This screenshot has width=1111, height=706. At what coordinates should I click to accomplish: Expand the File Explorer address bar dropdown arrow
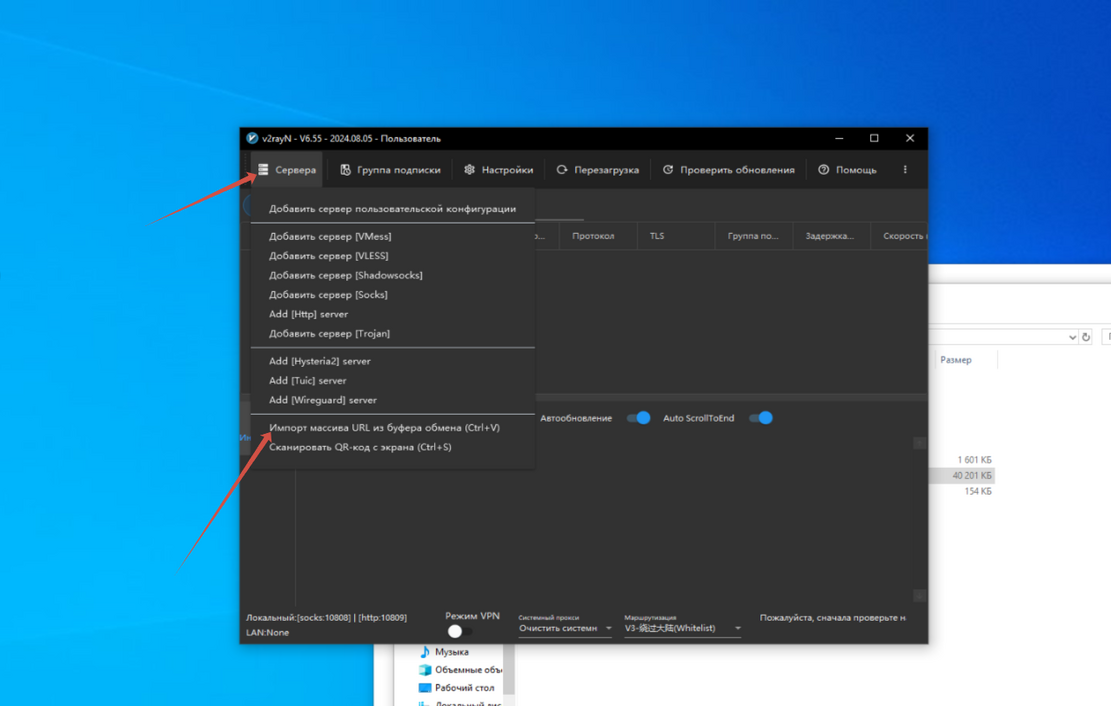1072,338
